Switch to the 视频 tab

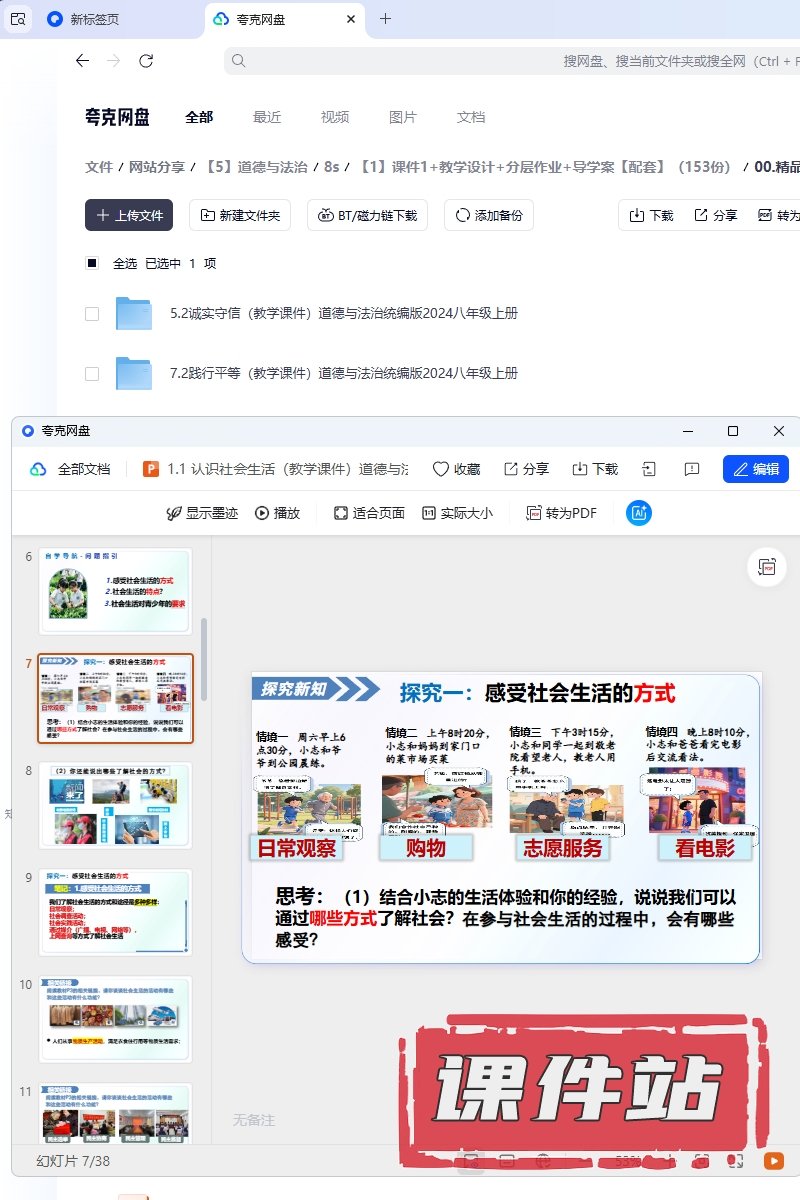tap(335, 117)
